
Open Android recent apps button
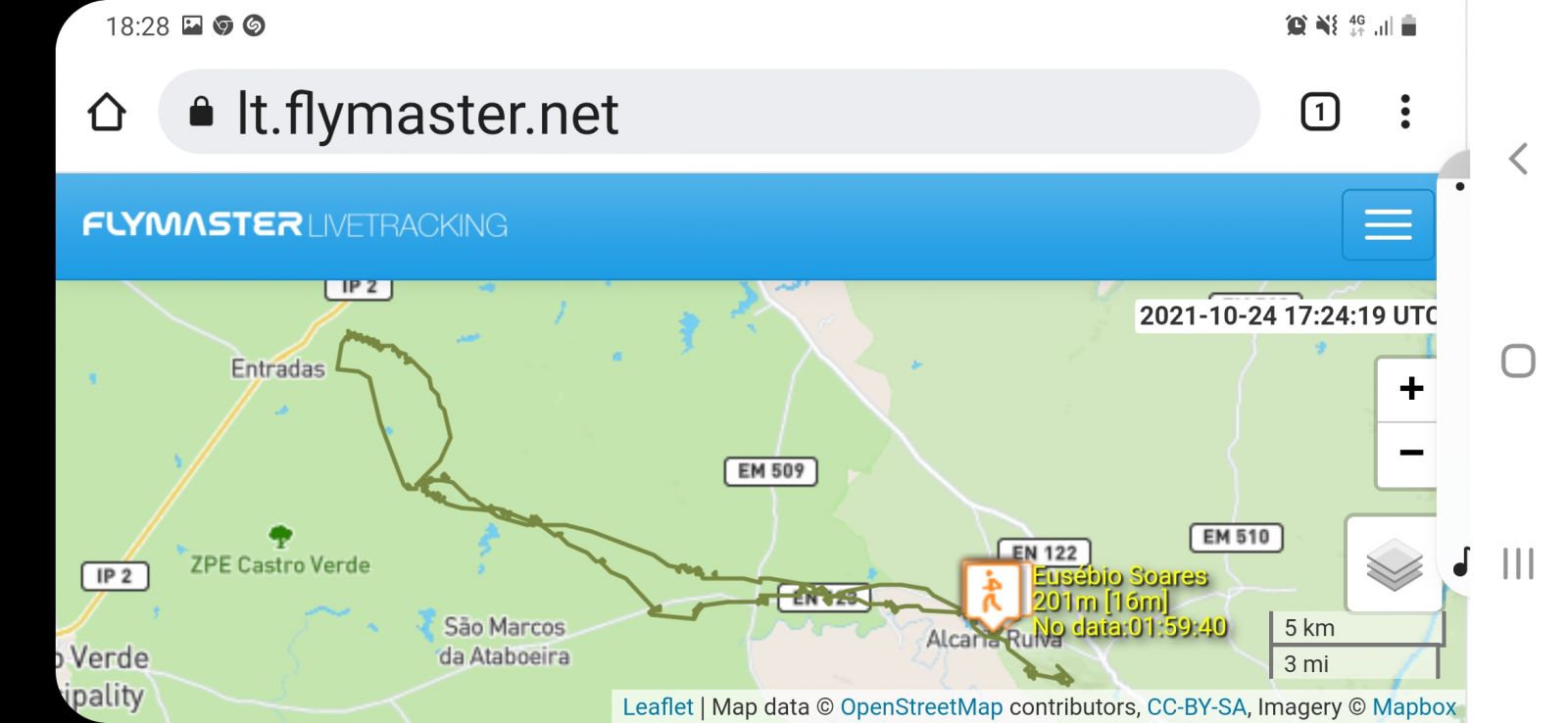[1518, 564]
